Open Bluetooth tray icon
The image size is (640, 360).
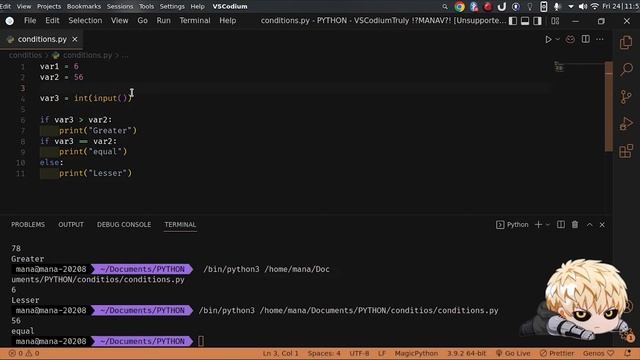coord(474,7)
